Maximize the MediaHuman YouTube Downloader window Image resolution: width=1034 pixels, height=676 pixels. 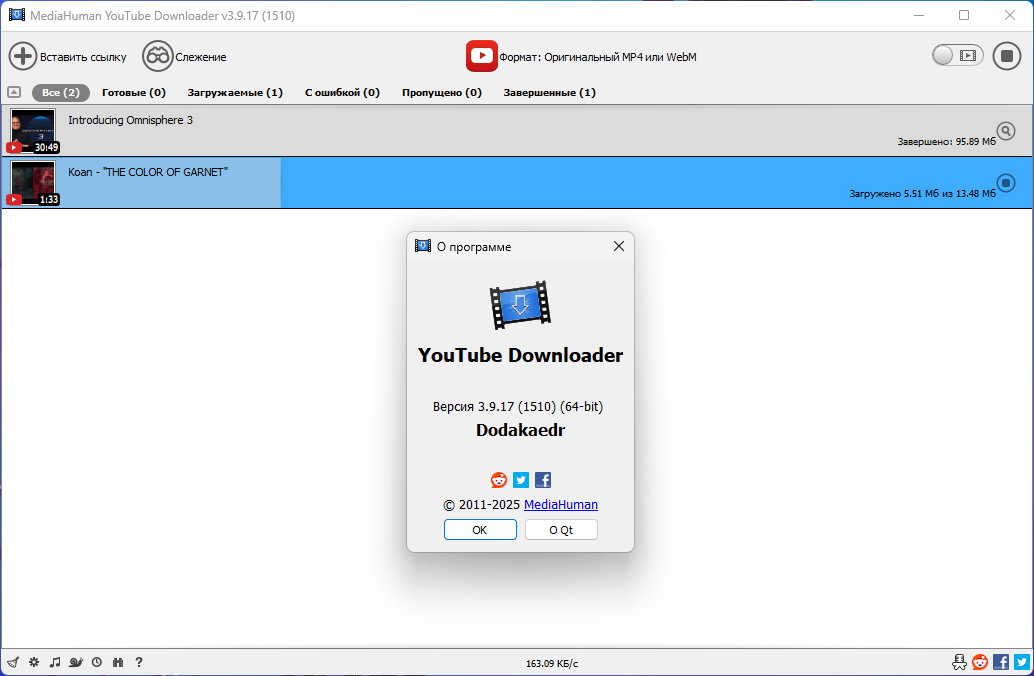pyautogui.click(x=964, y=15)
